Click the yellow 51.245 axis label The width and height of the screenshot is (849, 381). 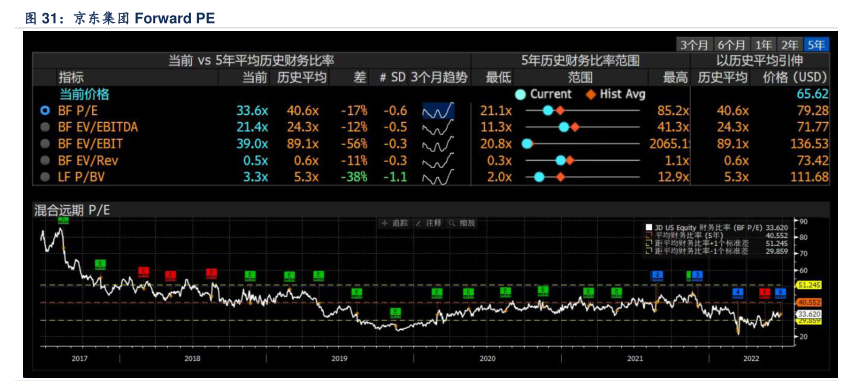tap(808, 285)
